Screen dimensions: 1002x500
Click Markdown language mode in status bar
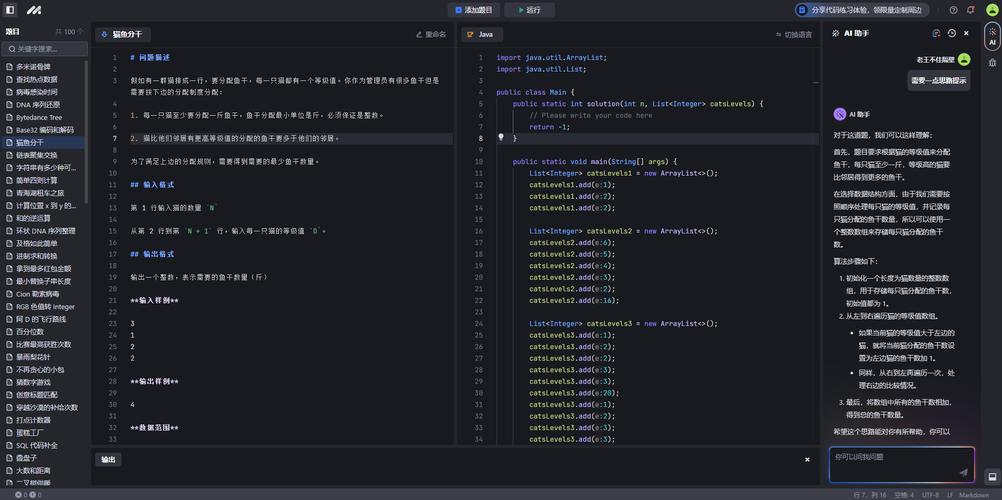(973, 494)
